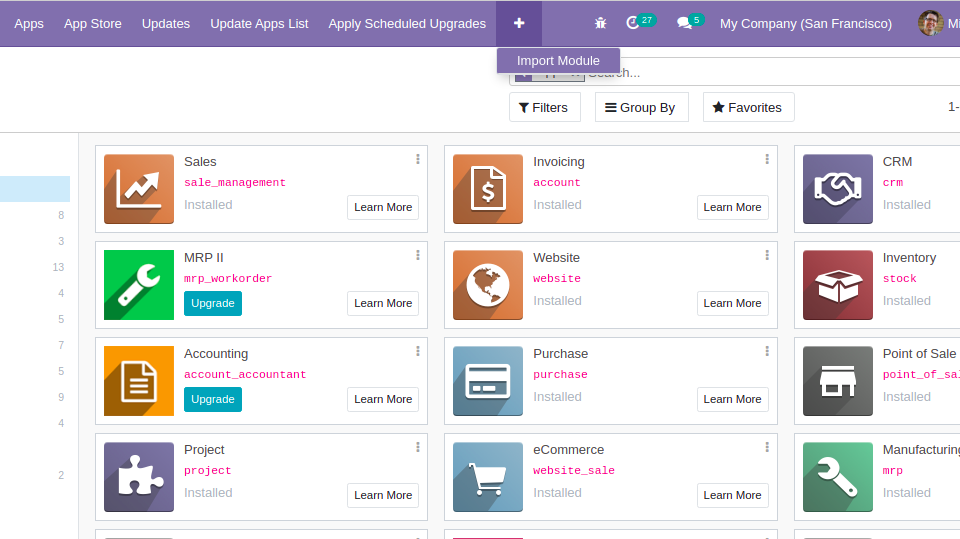Click the Inventory box icon
This screenshot has height=539, width=960.
pyautogui.click(x=838, y=285)
